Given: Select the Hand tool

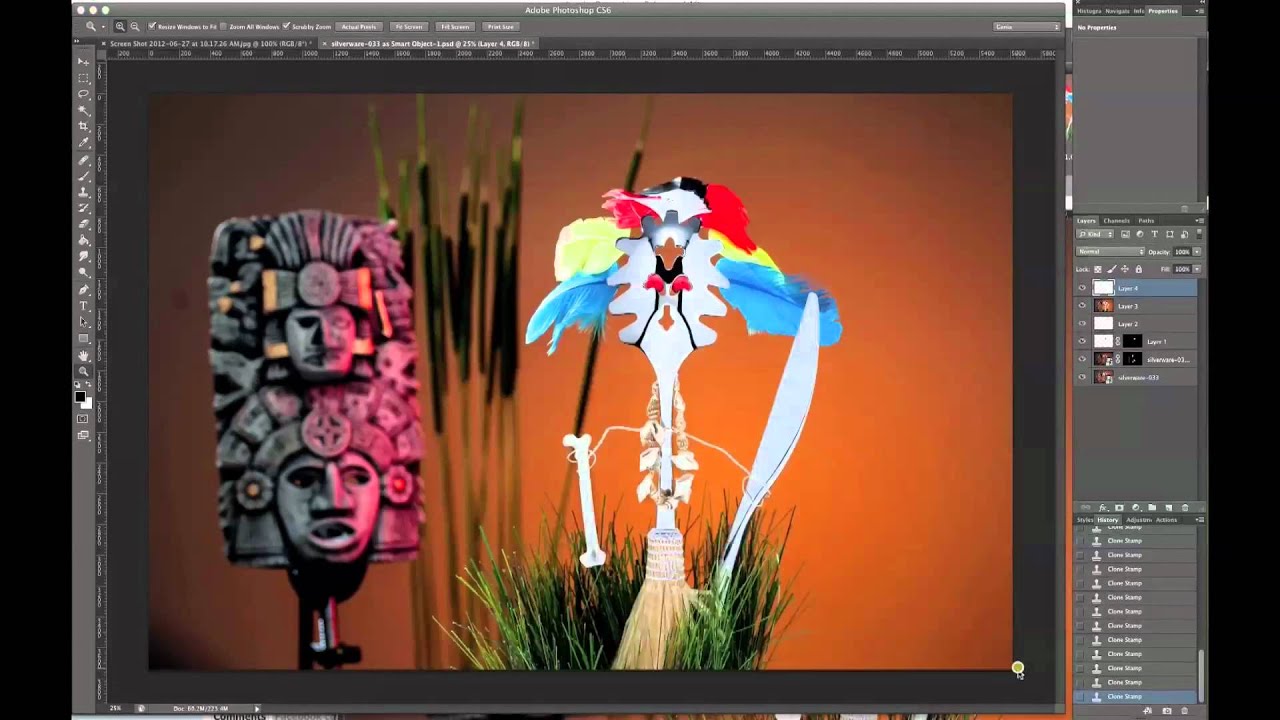Looking at the screenshot, I should click(84, 355).
